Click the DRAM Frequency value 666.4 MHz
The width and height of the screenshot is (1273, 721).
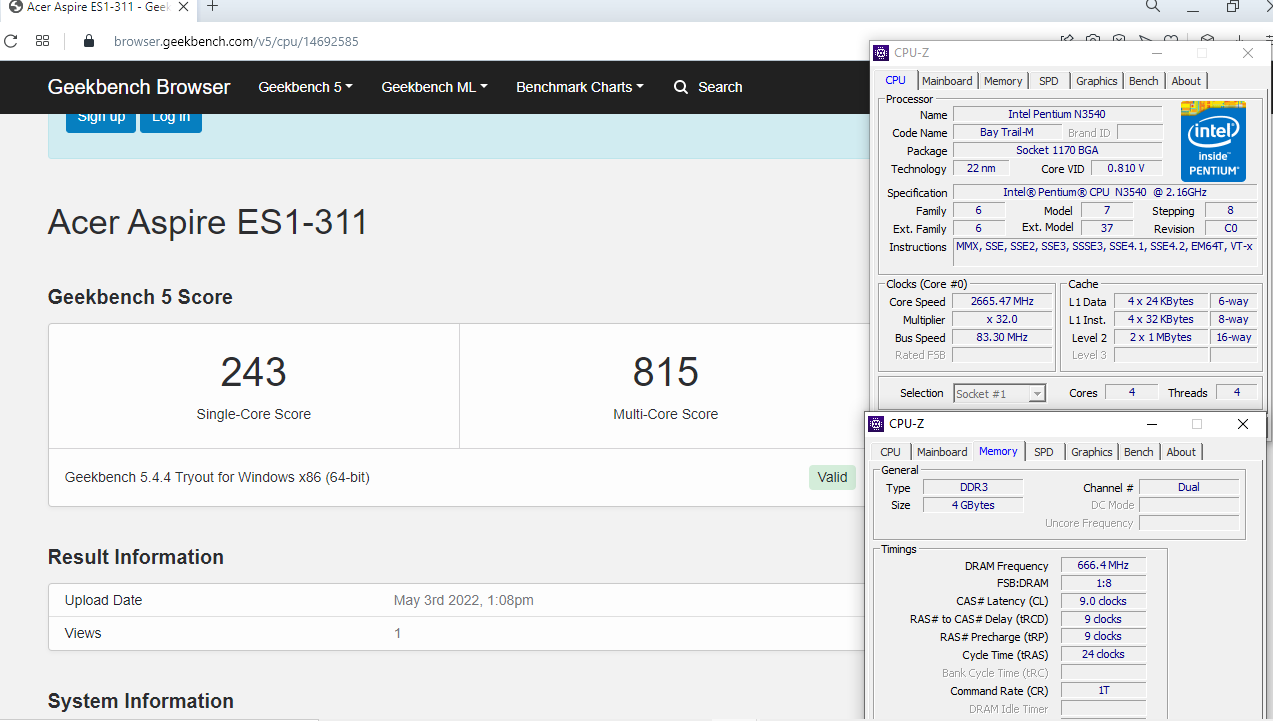1104,566
